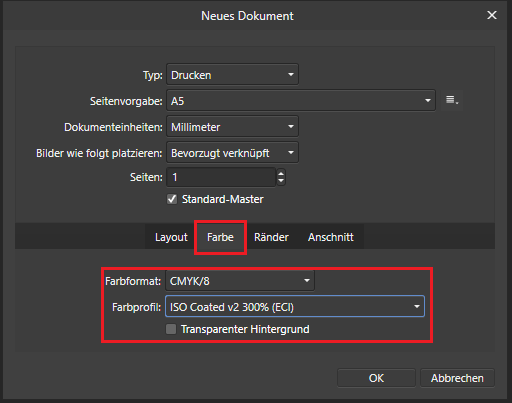512x403 pixels.
Task: Switch to the Layout tab
Action: tap(171, 237)
